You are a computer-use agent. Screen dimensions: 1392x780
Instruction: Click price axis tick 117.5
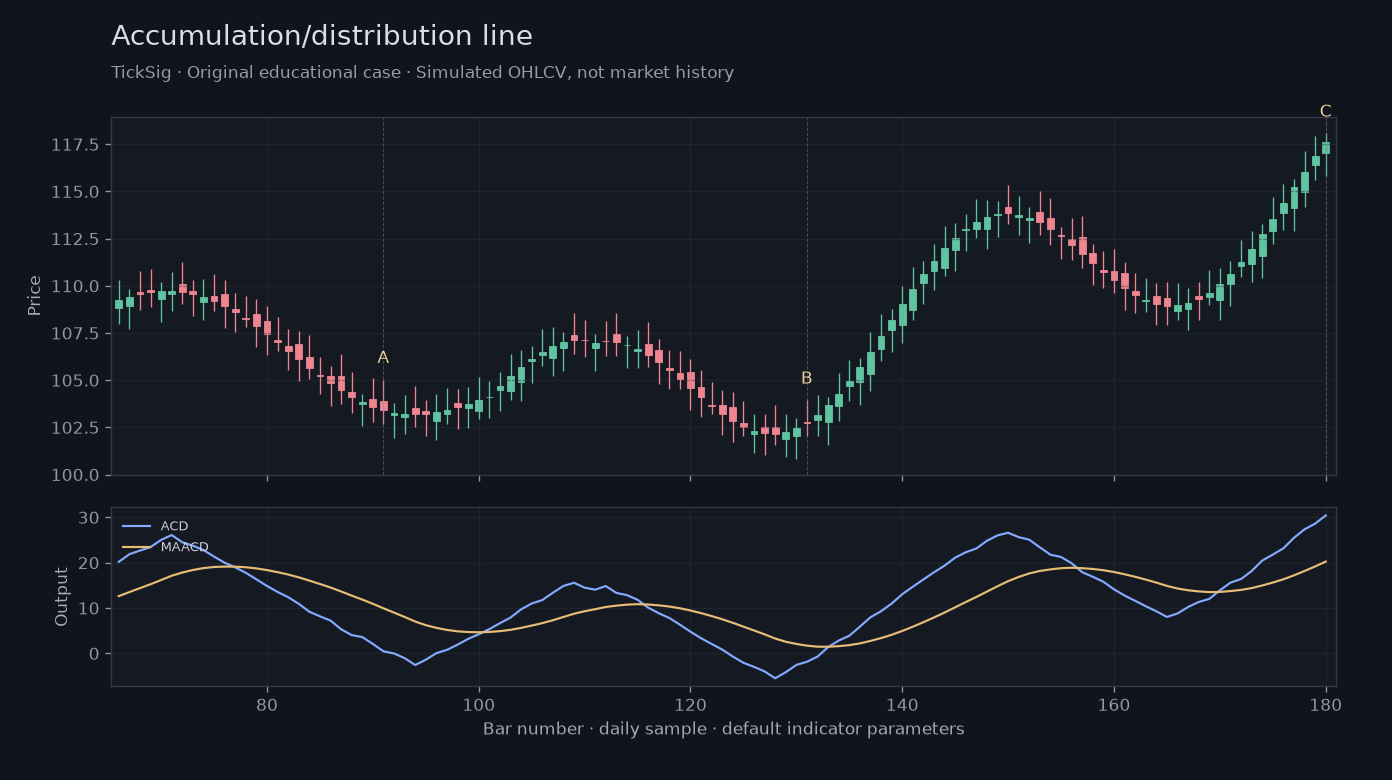tap(75, 145)
